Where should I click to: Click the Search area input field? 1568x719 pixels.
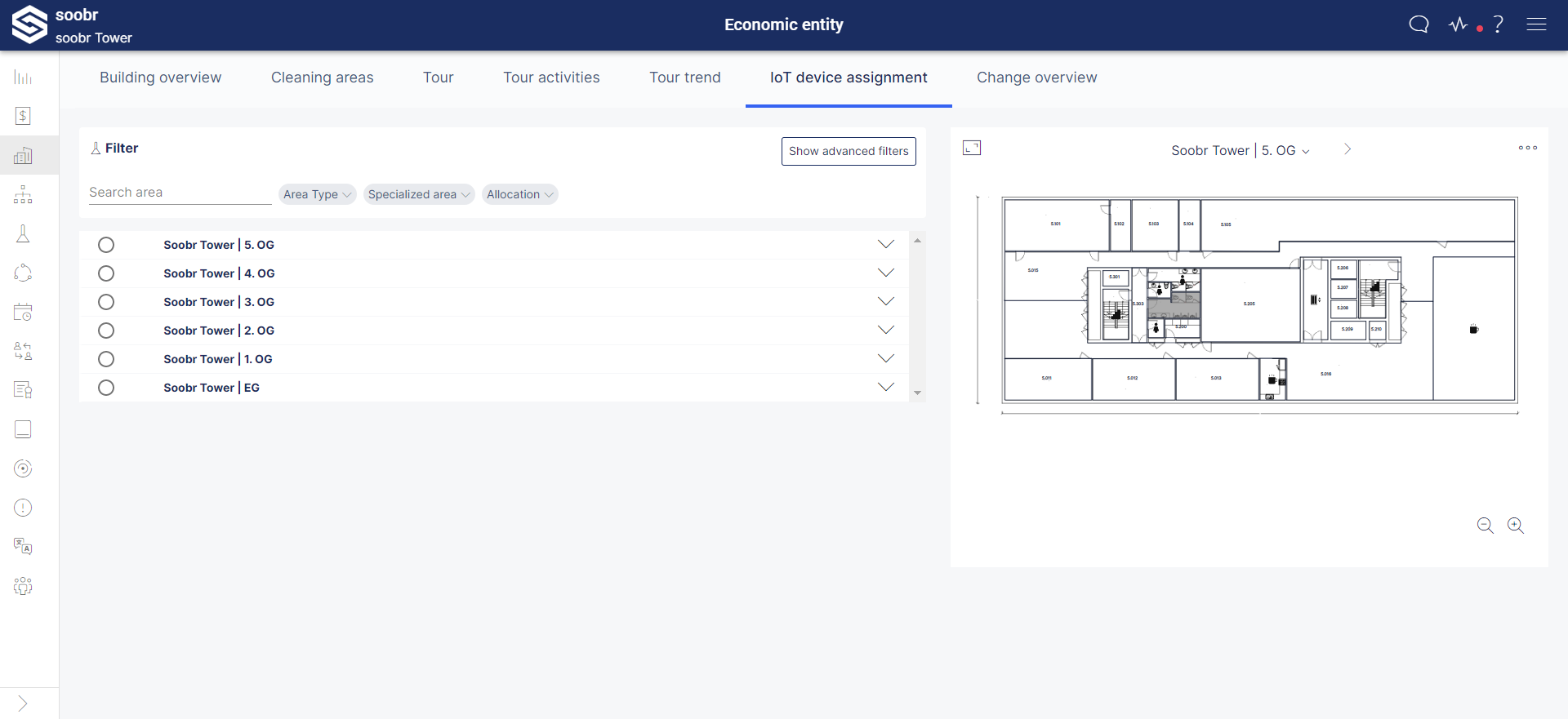tap(180, 193)
